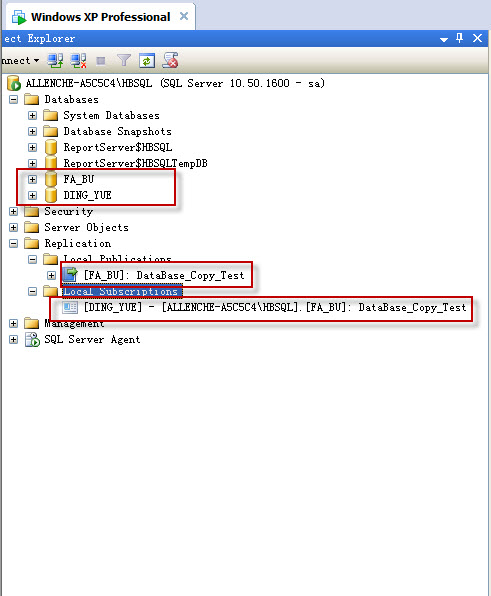Select the [FA_BU]: DataBase_Copy_Test publication label

164,275
